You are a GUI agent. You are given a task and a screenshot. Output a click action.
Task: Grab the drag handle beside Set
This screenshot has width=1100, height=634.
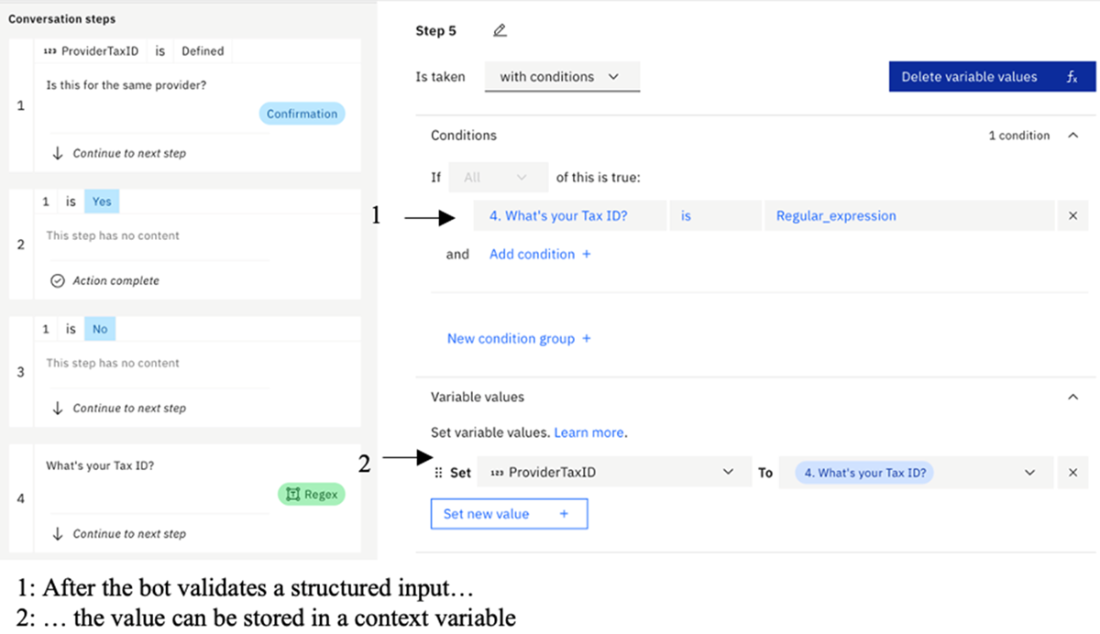[x=437, y=473]
